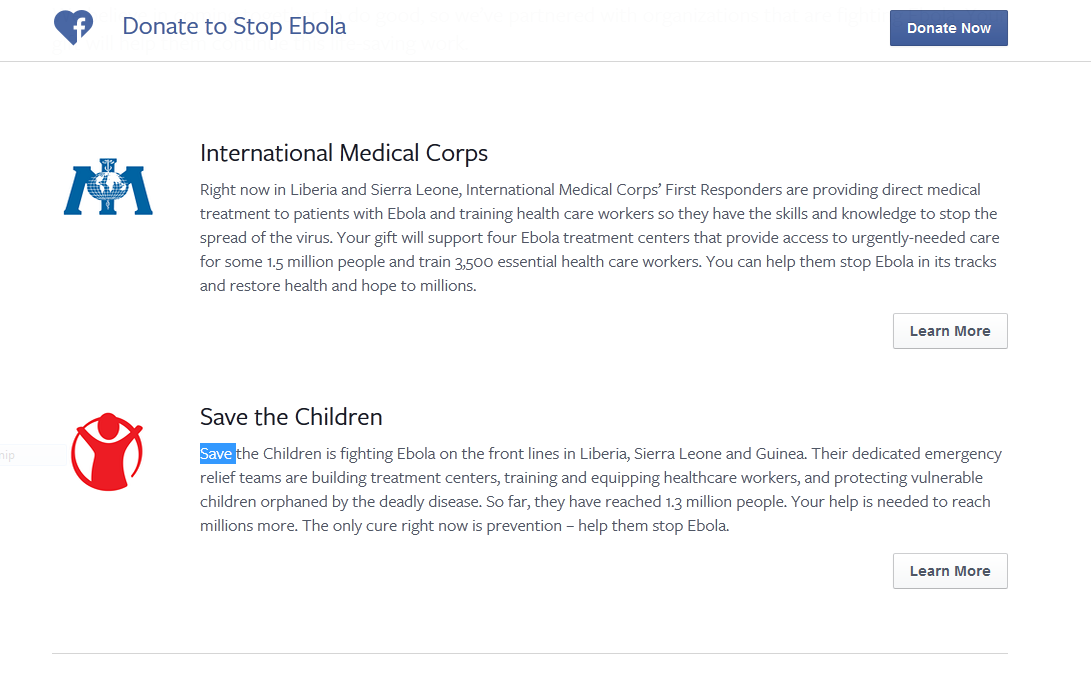The height and width of the screenshot is (684, 1091).
Task: Click the Save the Children red logo
Action: click(x=107, y=452)
